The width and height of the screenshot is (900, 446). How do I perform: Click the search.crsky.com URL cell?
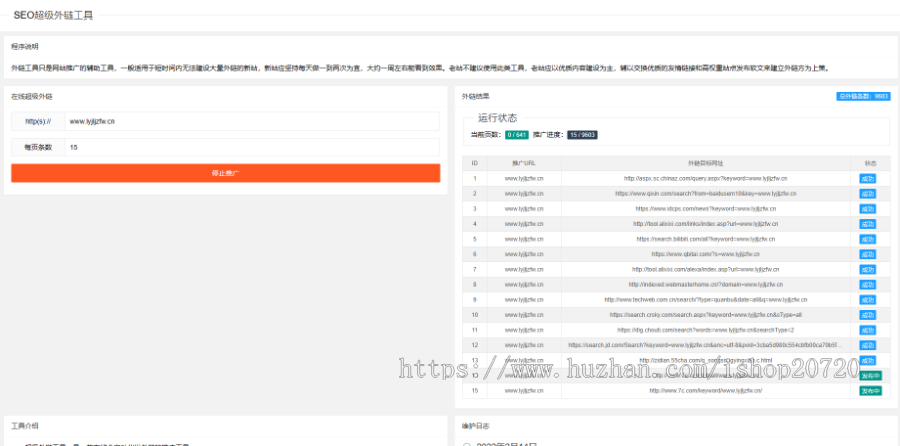point(705,315)
